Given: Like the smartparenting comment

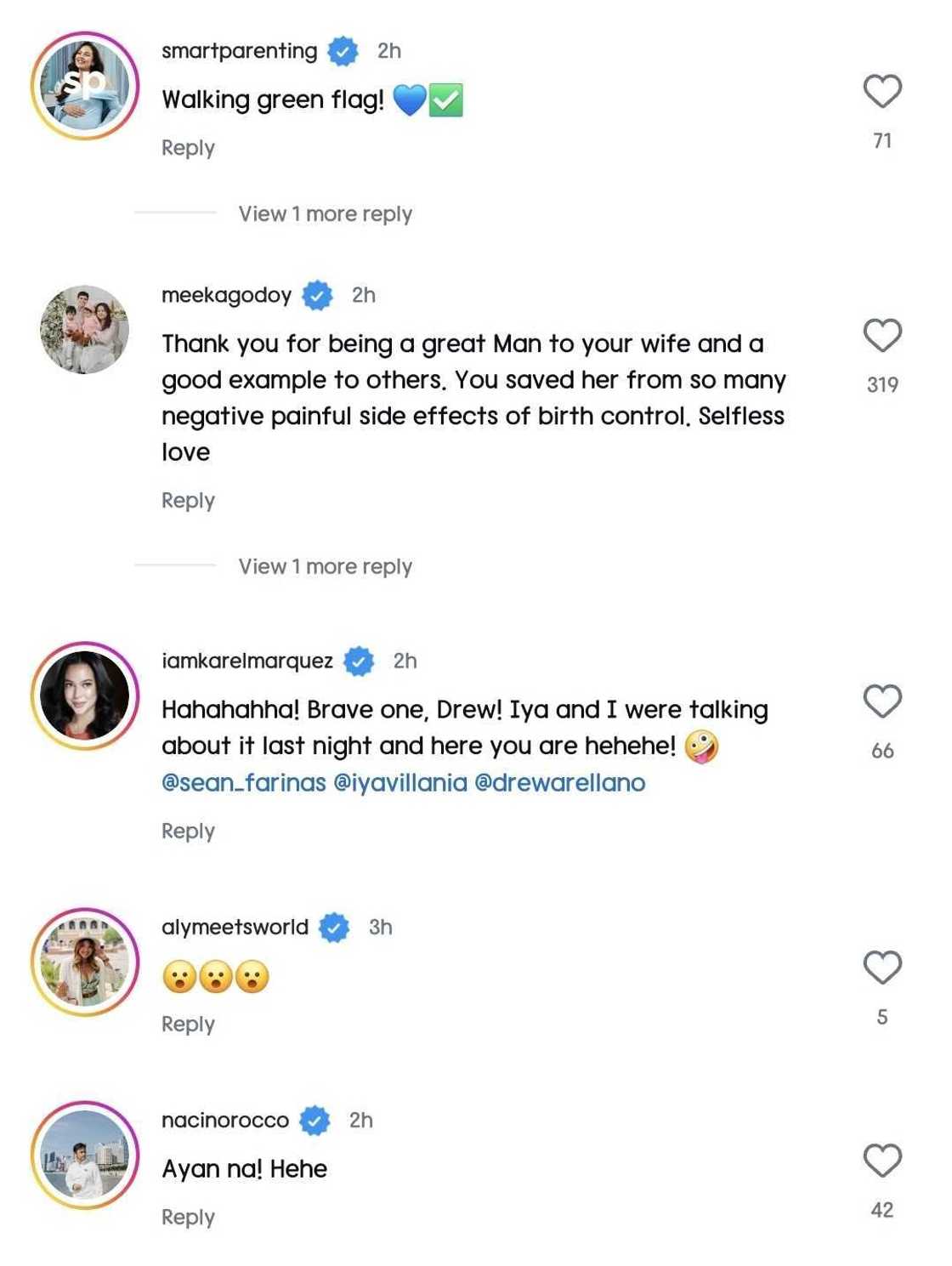Looking at the screenshot, I should coord(881,92).
